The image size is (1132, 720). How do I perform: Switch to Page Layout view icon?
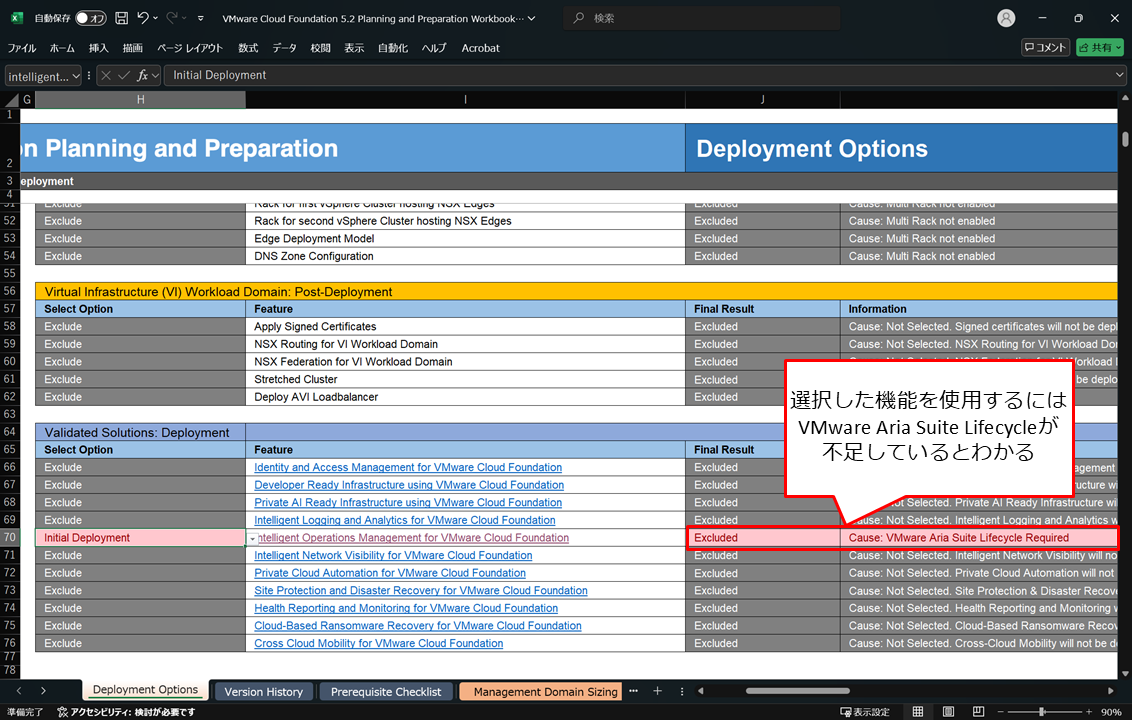coord(948,712)
